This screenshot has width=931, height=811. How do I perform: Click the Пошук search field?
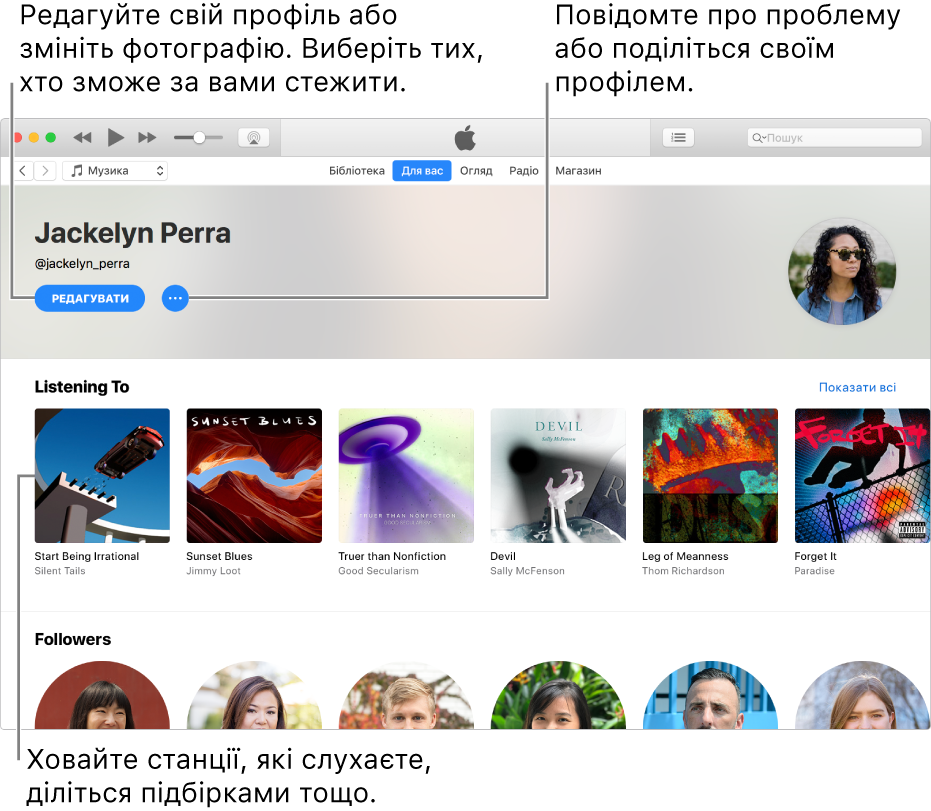834,138
